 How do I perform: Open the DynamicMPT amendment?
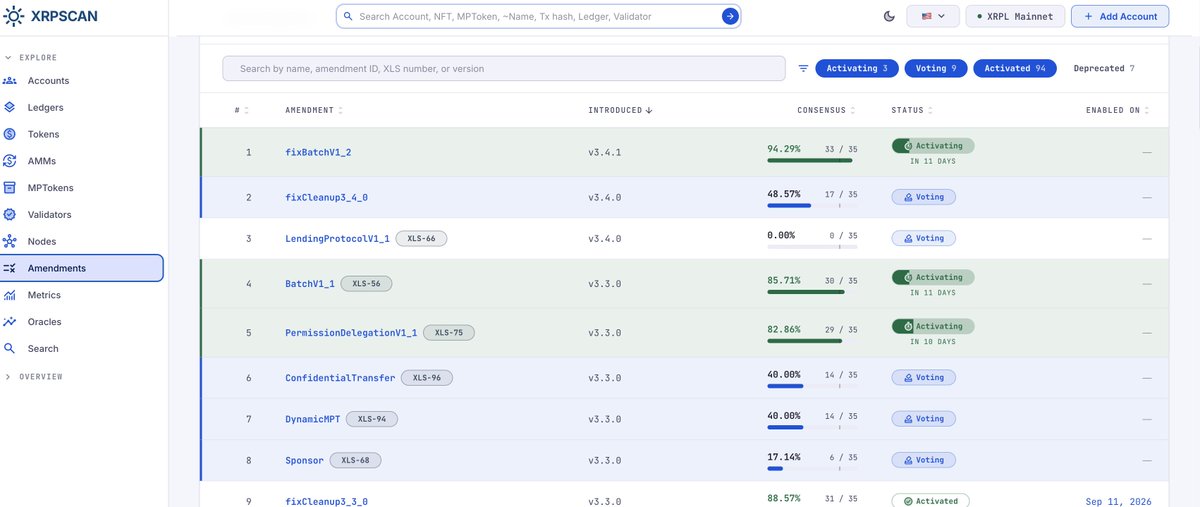pos(312,419)
